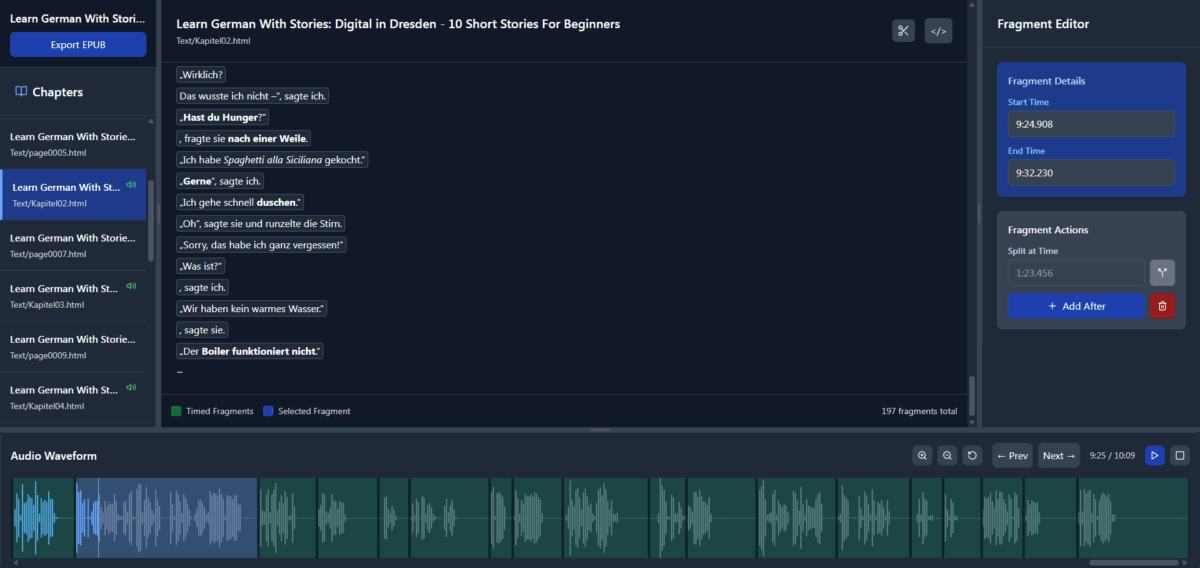Screen dimensions: 1200x568
Task: Edit the Start Time field 9:24.908
Action: (1091, 124)
